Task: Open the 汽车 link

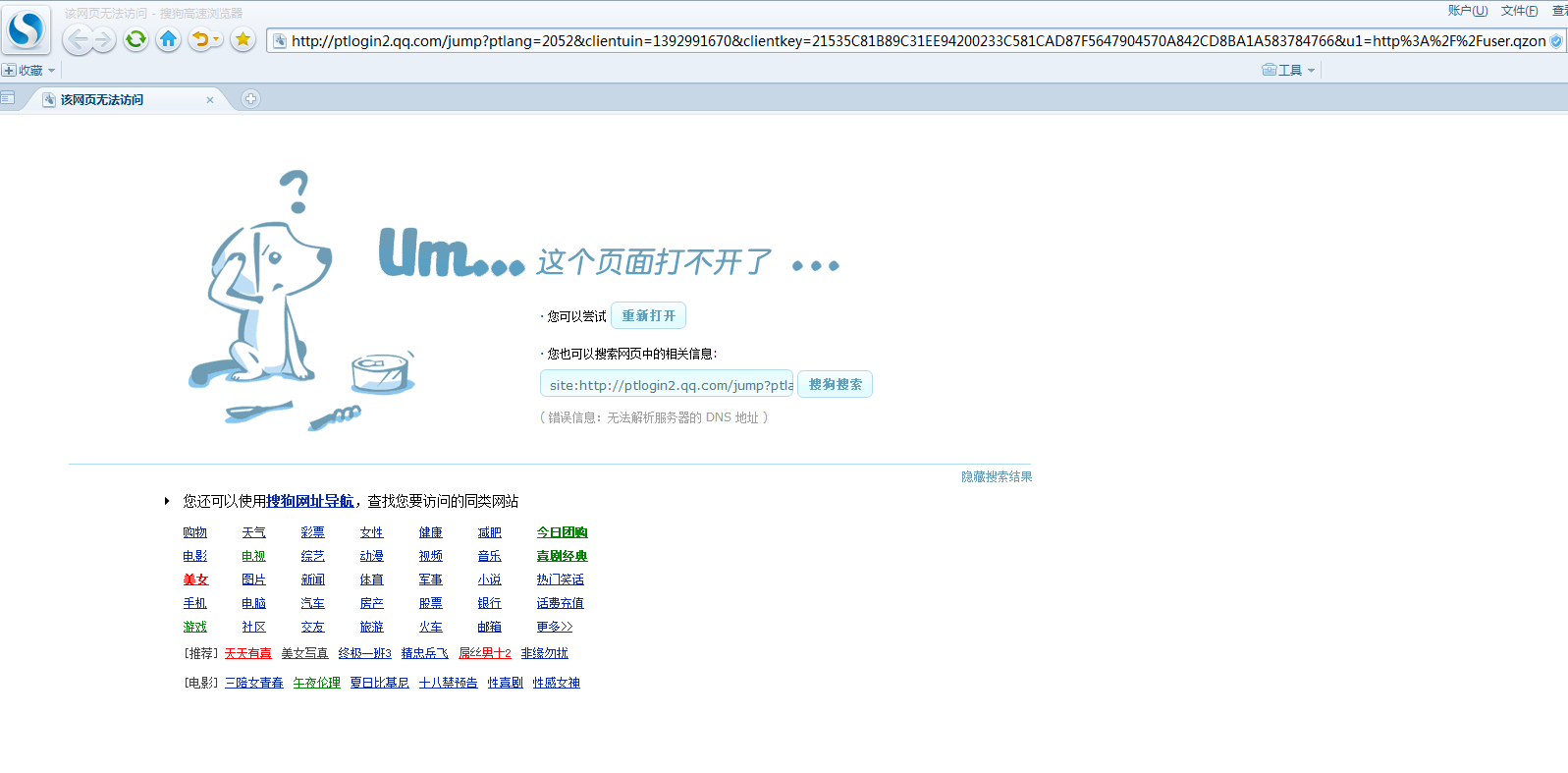Action: point(312,603)
